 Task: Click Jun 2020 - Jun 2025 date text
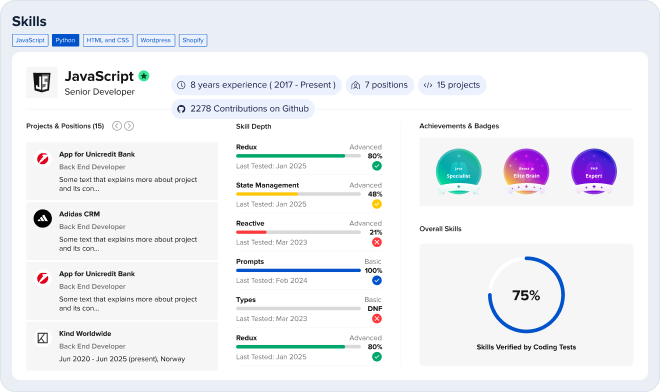click(x=122, y=359)
